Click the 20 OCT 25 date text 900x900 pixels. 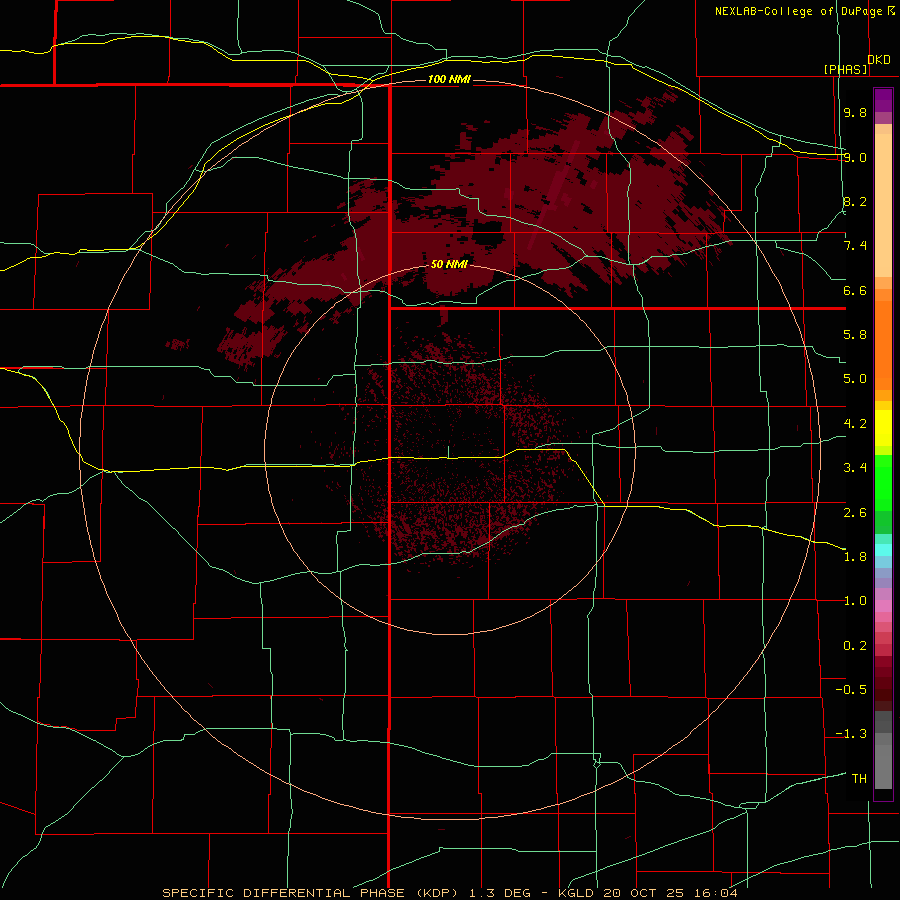click(642, 893)
